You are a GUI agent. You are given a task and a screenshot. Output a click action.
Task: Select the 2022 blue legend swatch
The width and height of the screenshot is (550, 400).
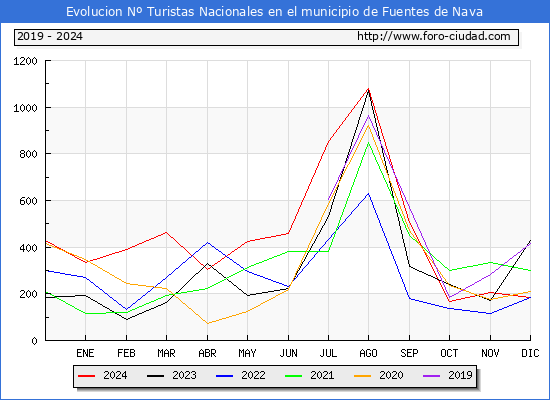pyautogui.click(x=224, y=376)
